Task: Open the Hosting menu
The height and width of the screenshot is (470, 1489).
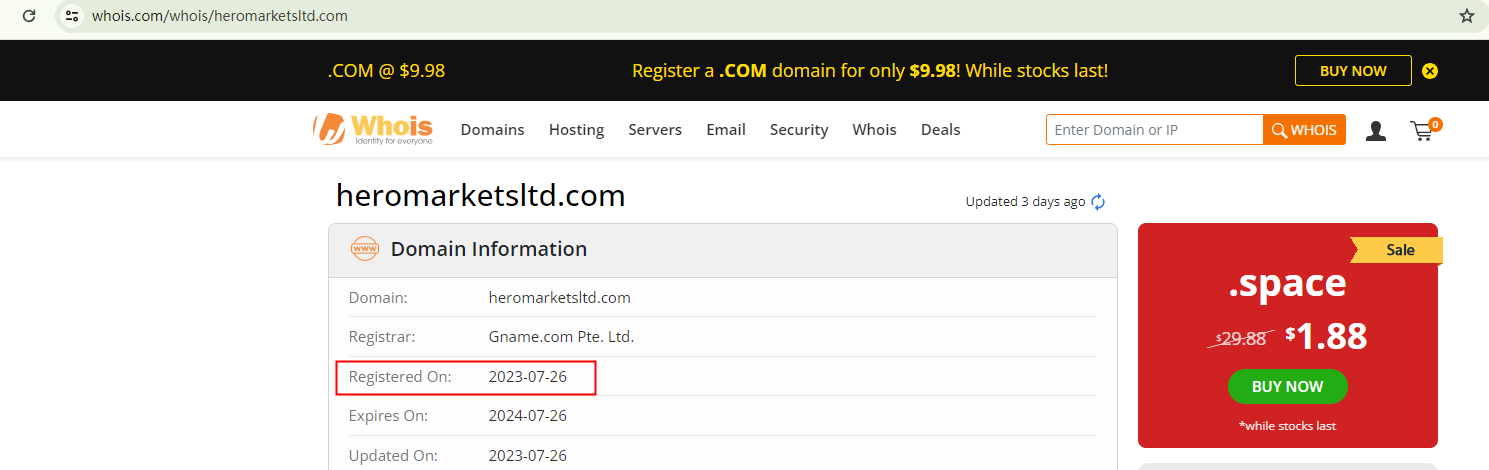Action: [x=576, y=130]
